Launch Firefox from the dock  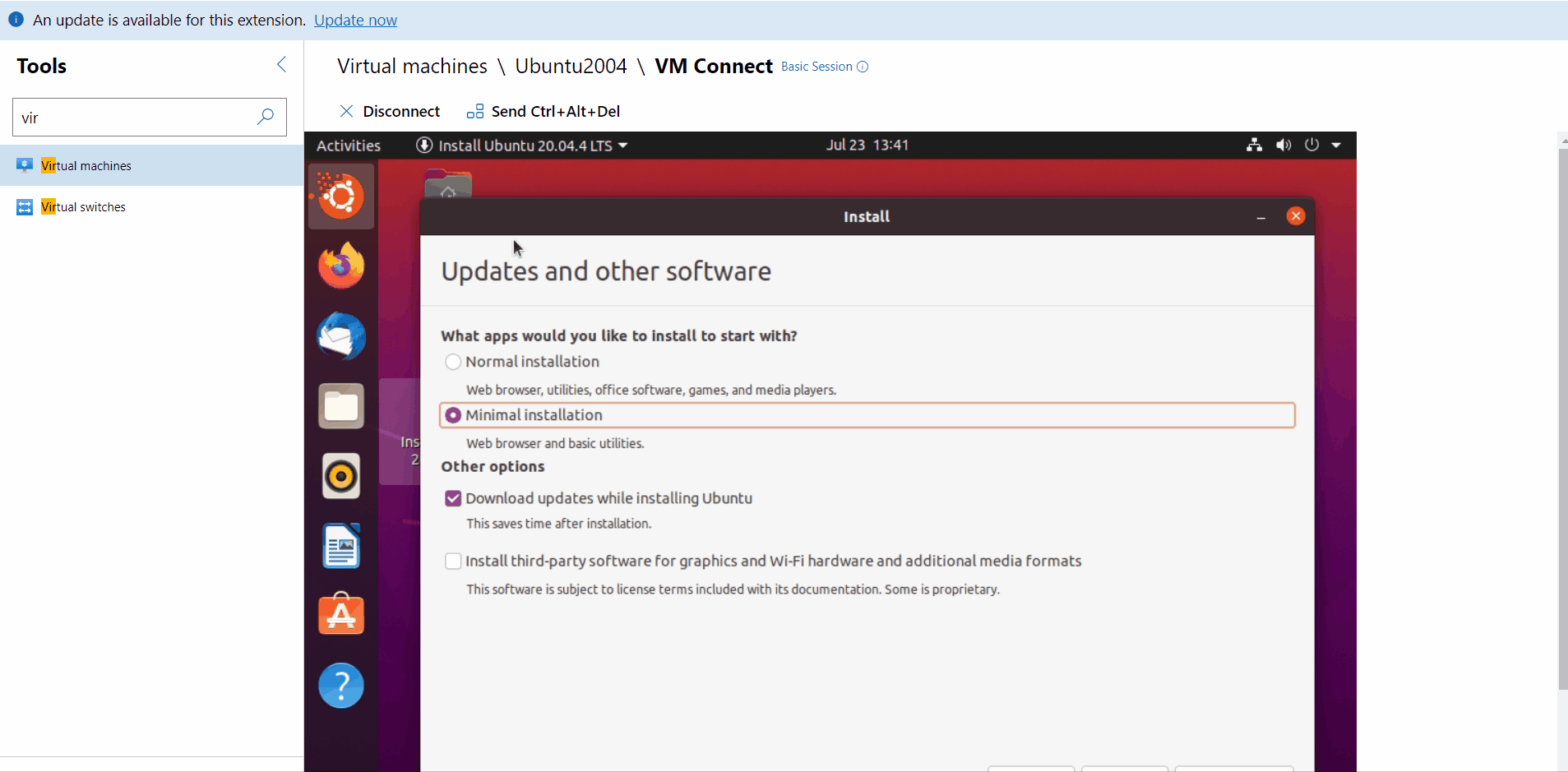point(341,266)
